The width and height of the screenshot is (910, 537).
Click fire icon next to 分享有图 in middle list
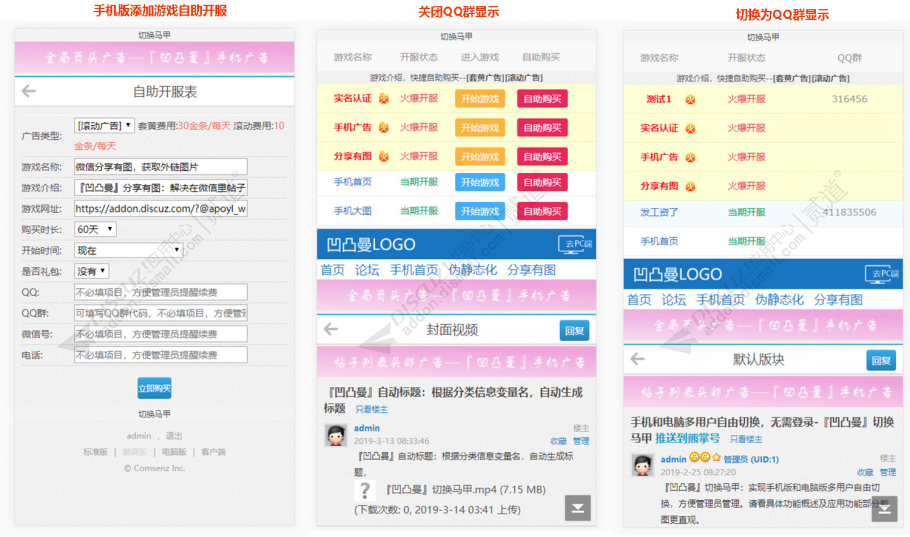pos(384,156)
